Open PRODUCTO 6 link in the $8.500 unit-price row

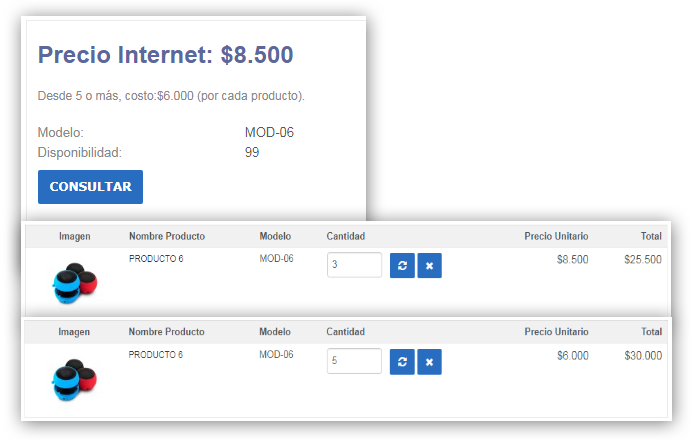(156, 259)
